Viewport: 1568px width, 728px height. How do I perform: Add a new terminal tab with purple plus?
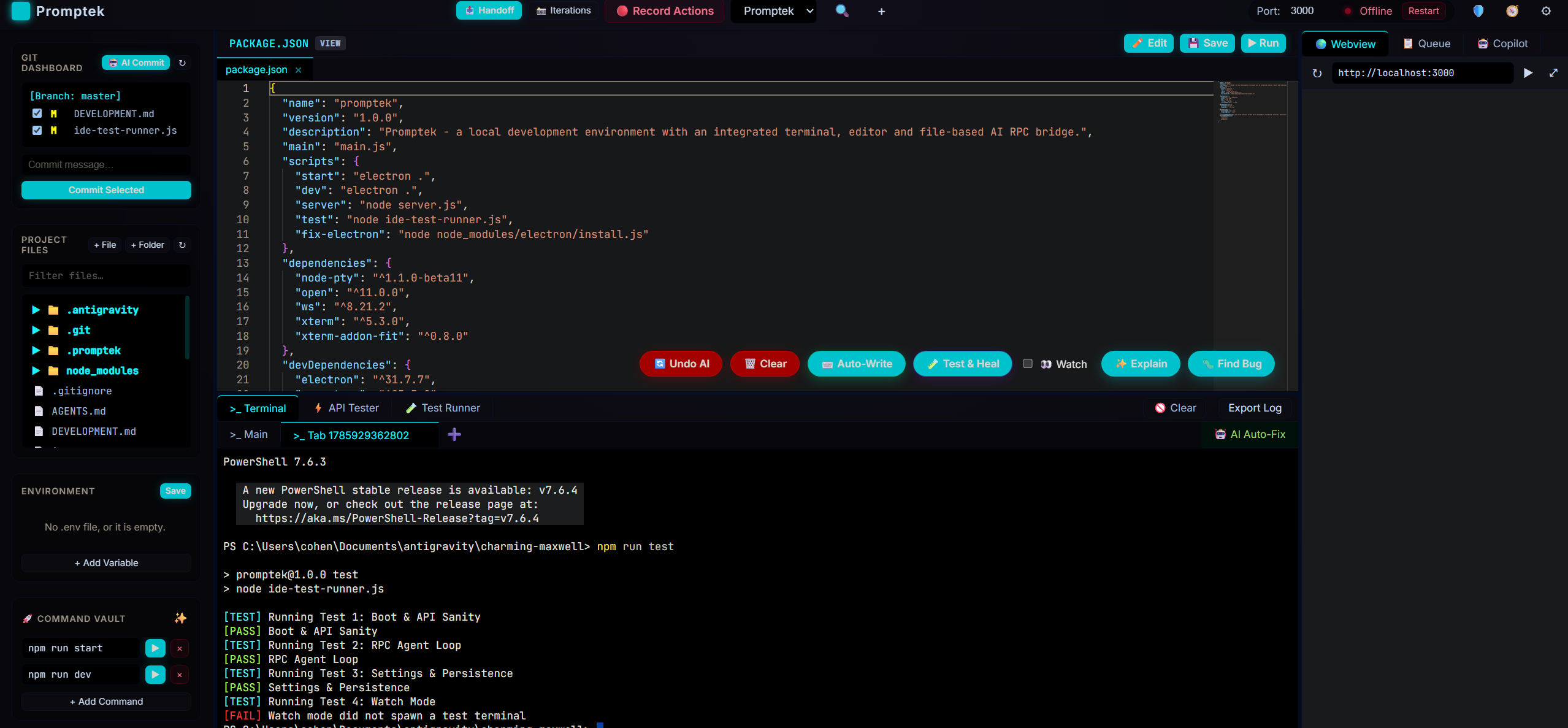[454, 435]
